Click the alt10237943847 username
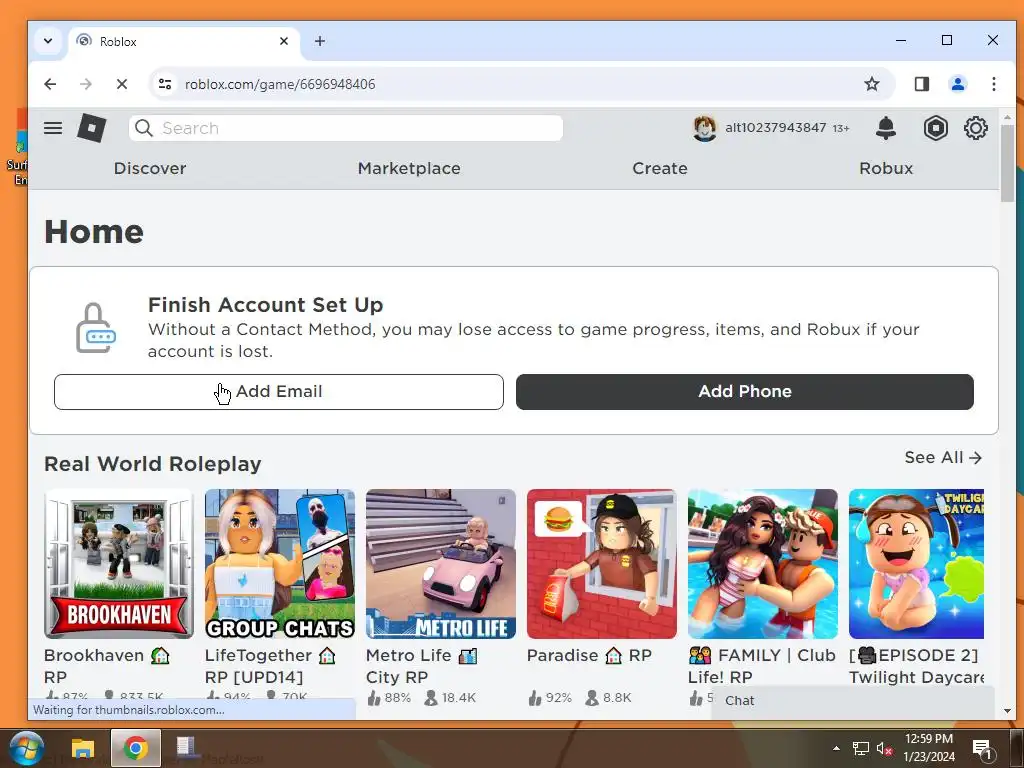The image size is (1024, 768). (x=775, y=128)
